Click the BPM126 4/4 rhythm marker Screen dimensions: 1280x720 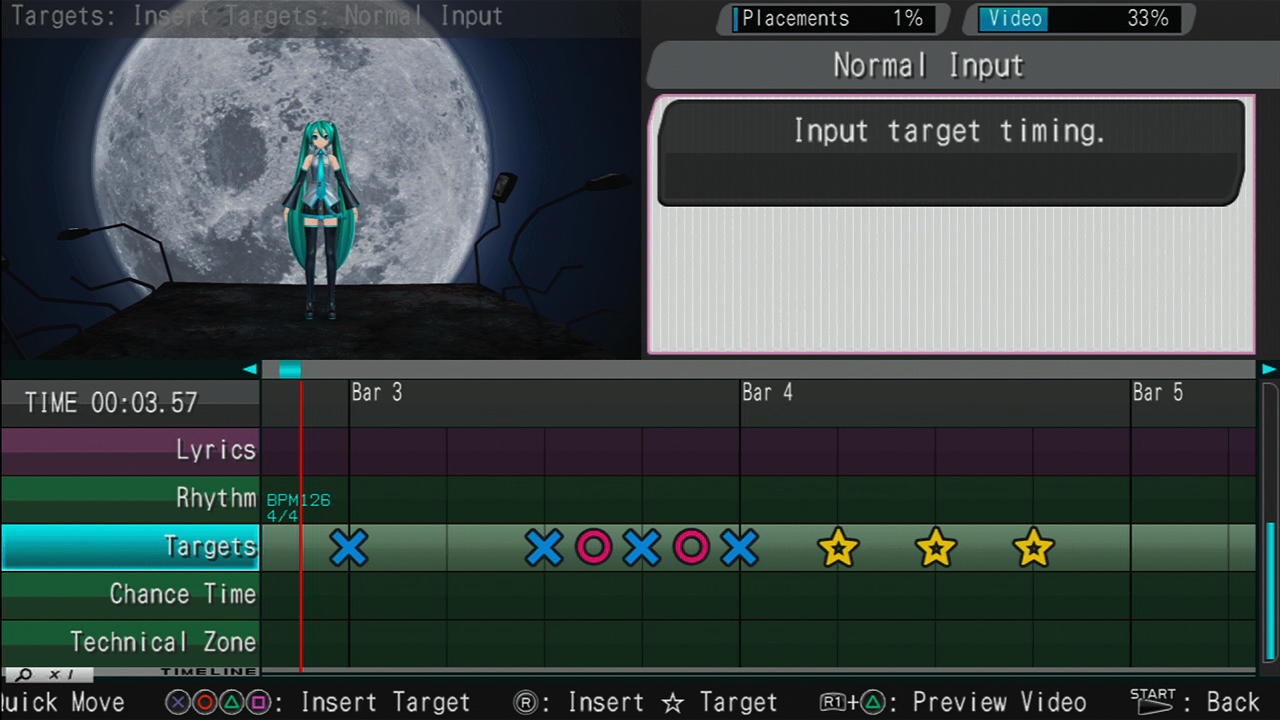[298, 508]
